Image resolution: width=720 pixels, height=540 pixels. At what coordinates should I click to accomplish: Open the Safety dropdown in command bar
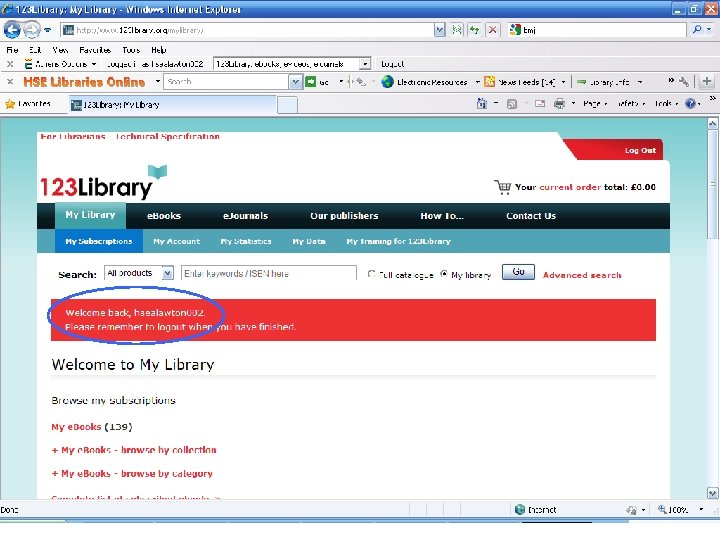[x=631, y=104]
